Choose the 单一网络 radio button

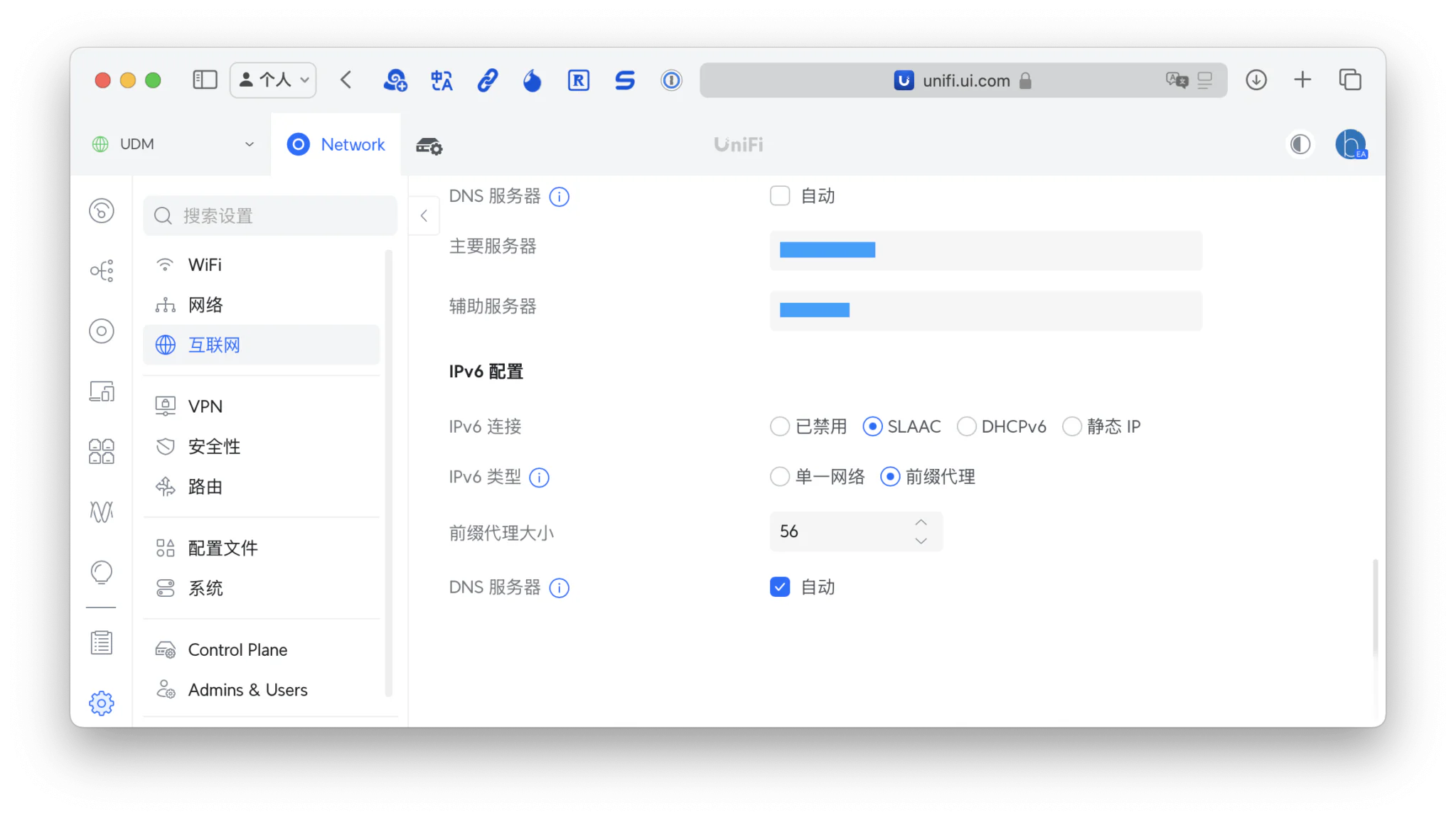[x=780, y=476]
